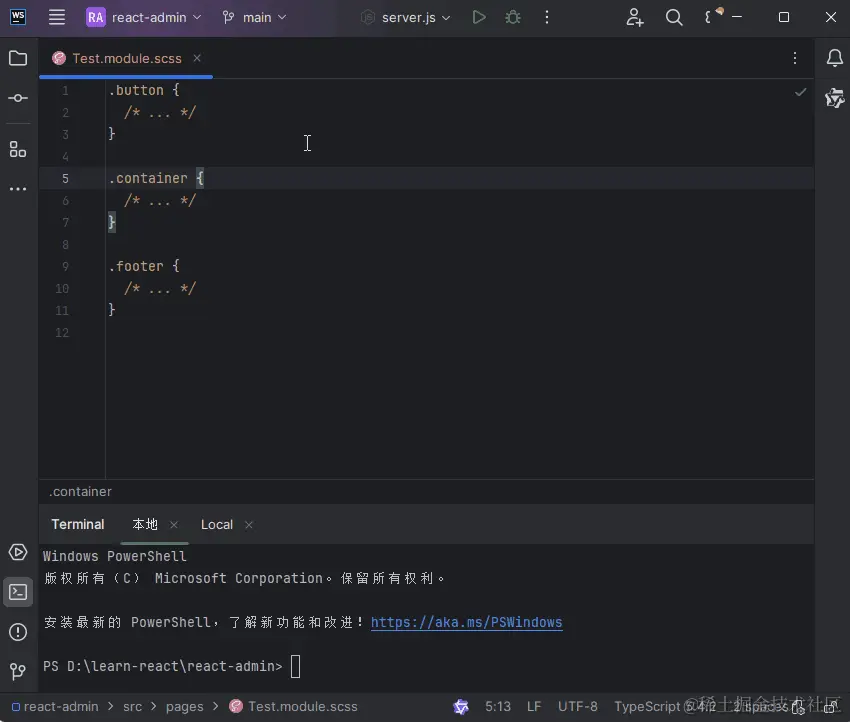Click the AI status bar icon

pyautogui.click(x=461, y=706)
